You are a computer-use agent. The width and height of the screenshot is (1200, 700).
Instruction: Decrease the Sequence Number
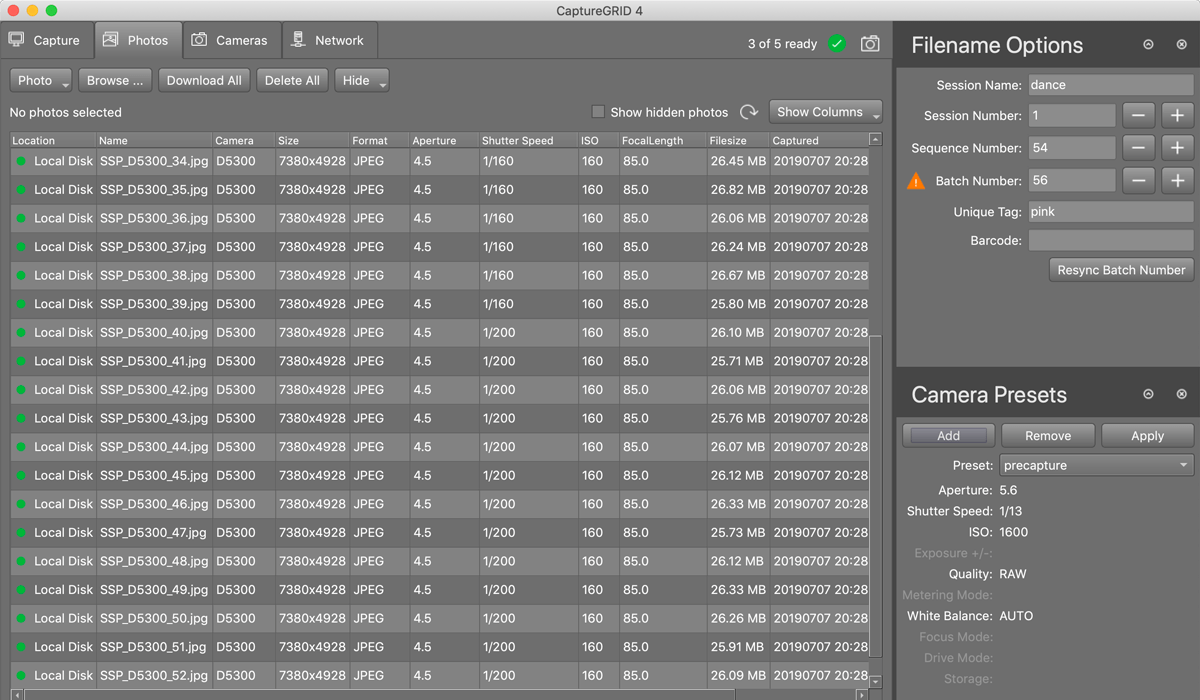coord(1139,148)
